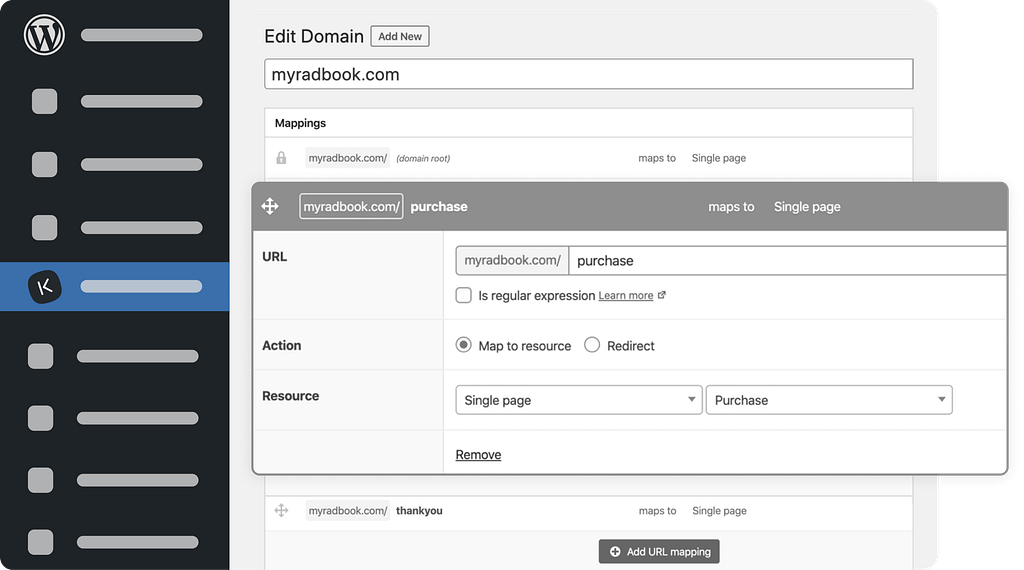Click the purchase URL path input field
1024x570 pixels.
click(788, 261)
